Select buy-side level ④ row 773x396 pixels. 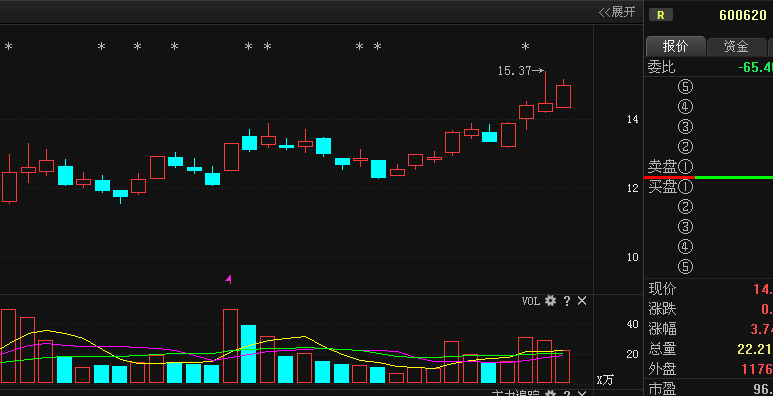pyautogui.click(x=708, y=247)
